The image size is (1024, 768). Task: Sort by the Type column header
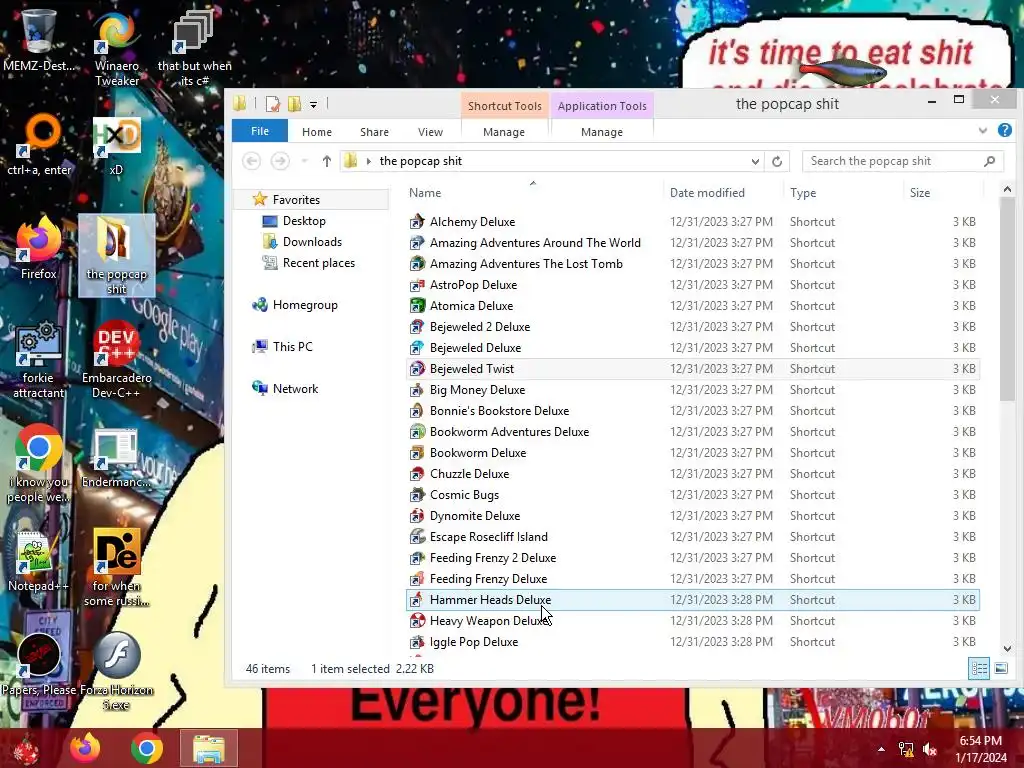[843, 193]
